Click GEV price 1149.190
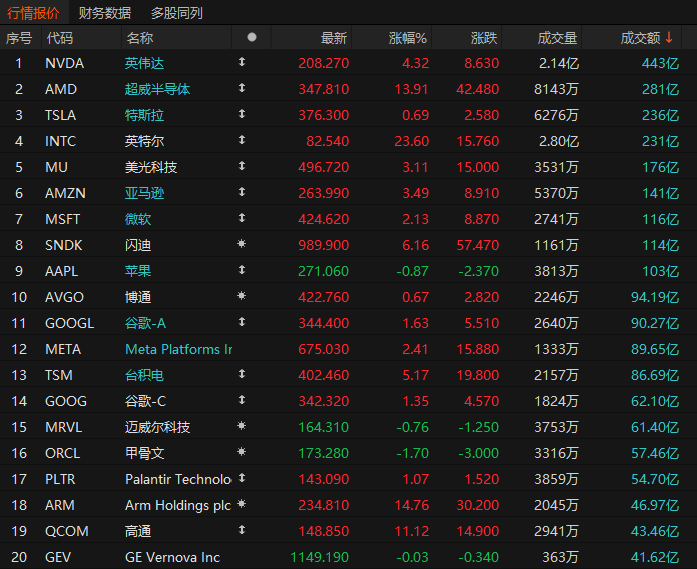Viewport: 697px width, 569px height. tap(320, 557)
